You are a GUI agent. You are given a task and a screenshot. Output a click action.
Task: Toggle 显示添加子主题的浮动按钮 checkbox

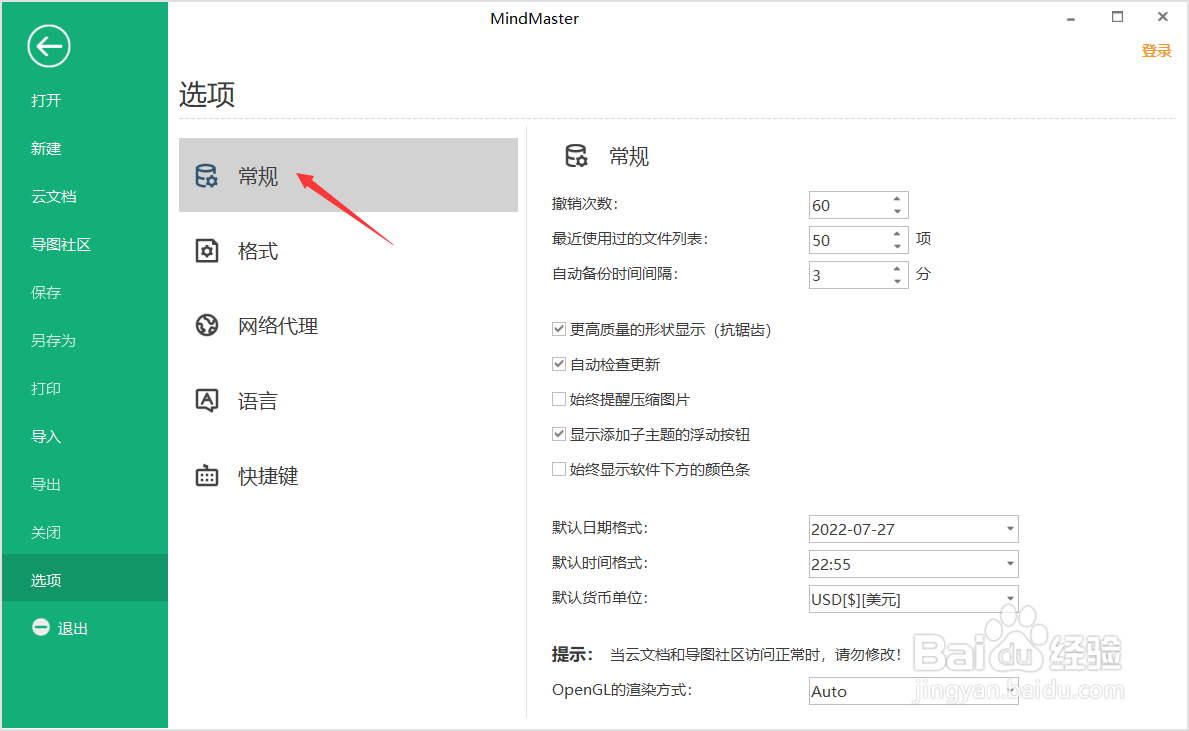(559, 434)
